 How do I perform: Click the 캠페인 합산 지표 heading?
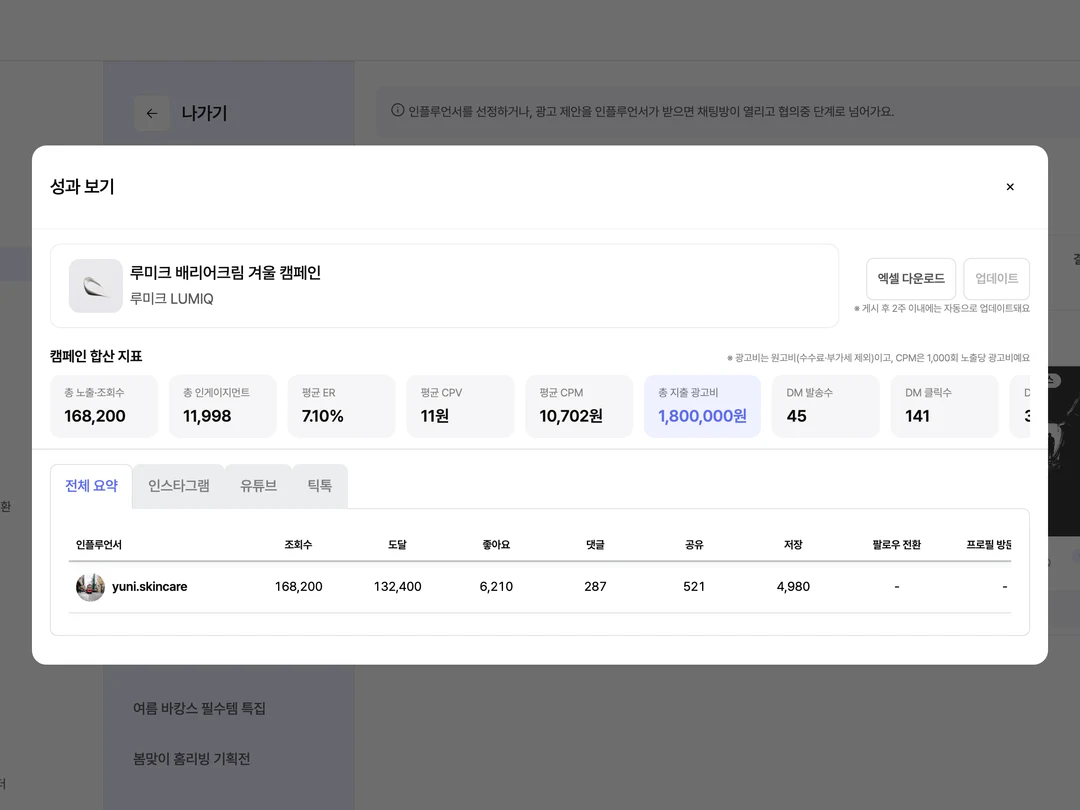(x=96, y=356)
